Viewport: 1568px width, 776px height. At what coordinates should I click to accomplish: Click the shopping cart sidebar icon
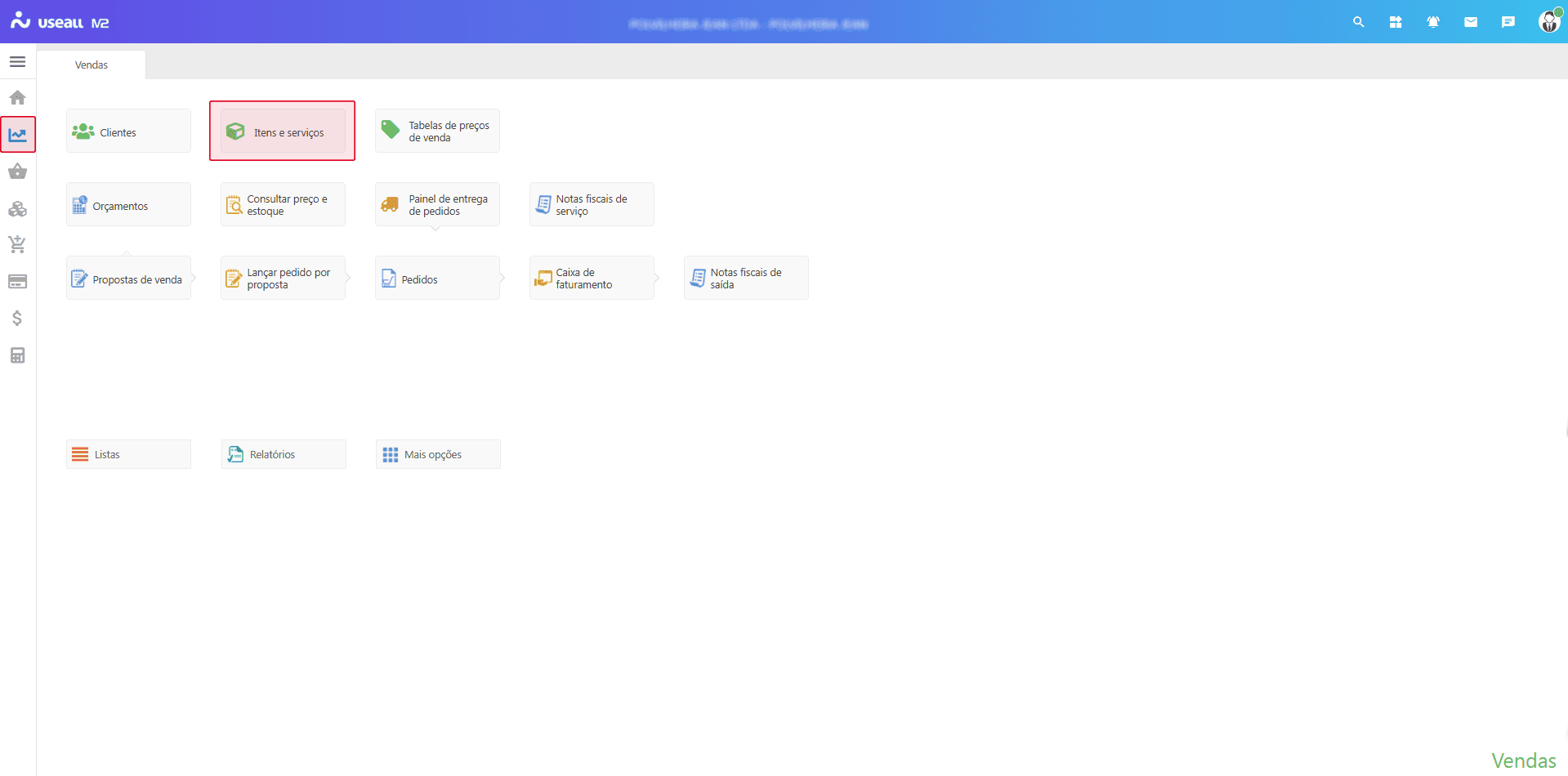(x=17, y=244)
